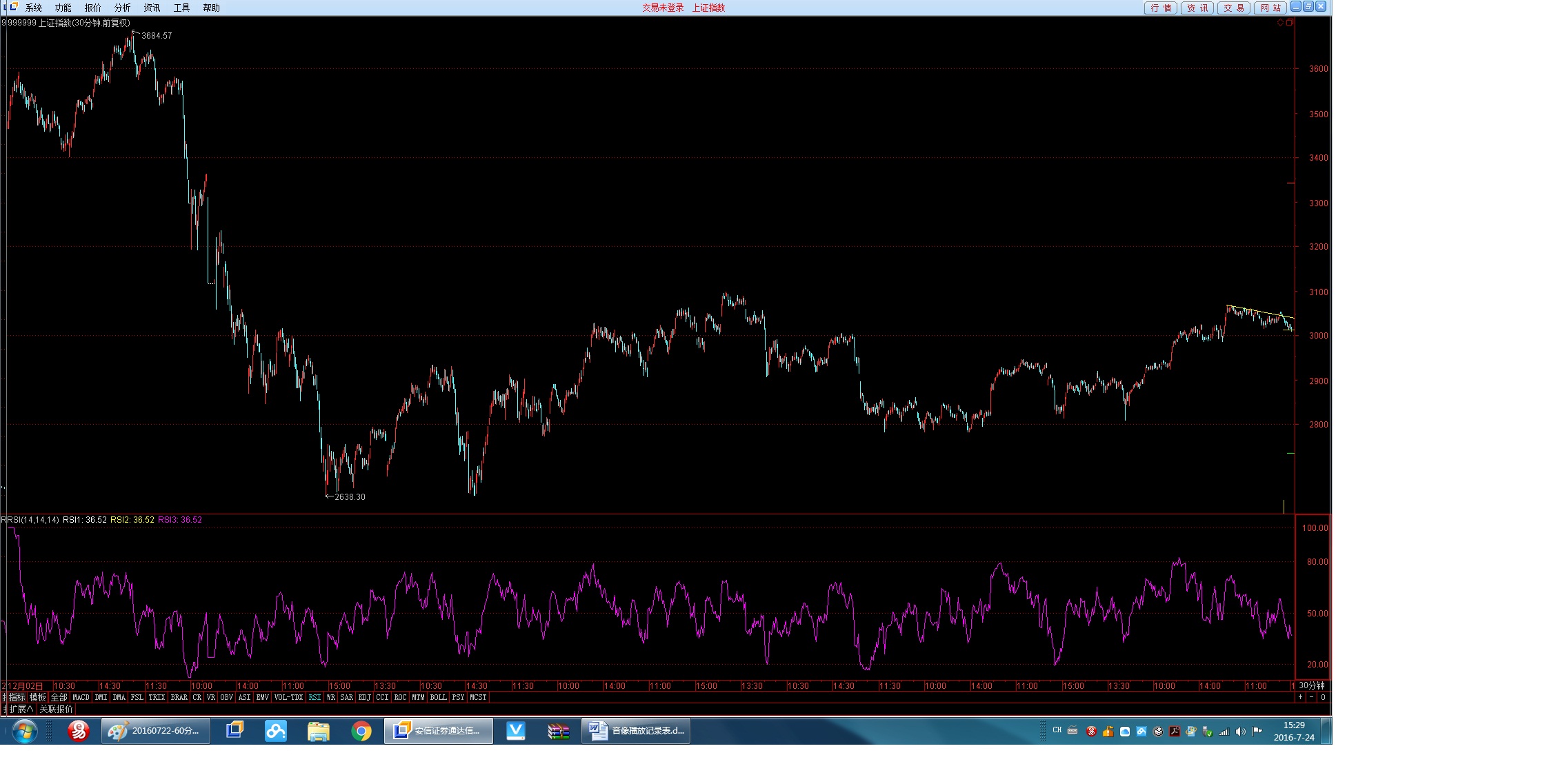
Task: Switch to 安信证券通达信 taskbar window
Action: pos(439,731)
